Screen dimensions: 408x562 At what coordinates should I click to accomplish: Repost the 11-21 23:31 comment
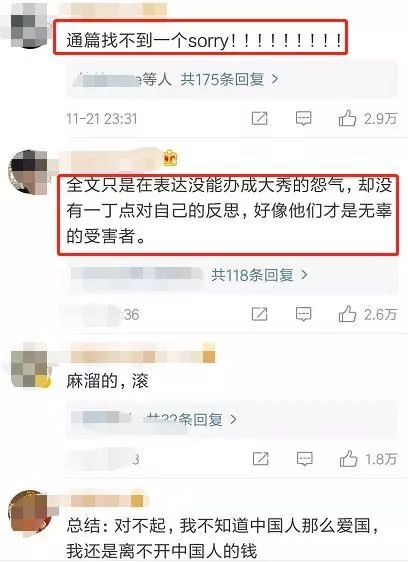tap(260, 118)
